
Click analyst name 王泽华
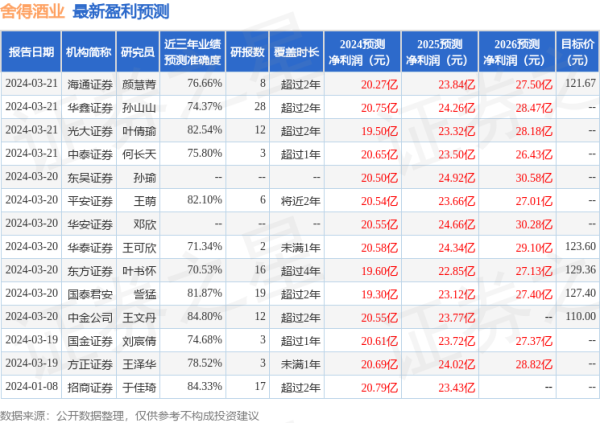(139, 364)
